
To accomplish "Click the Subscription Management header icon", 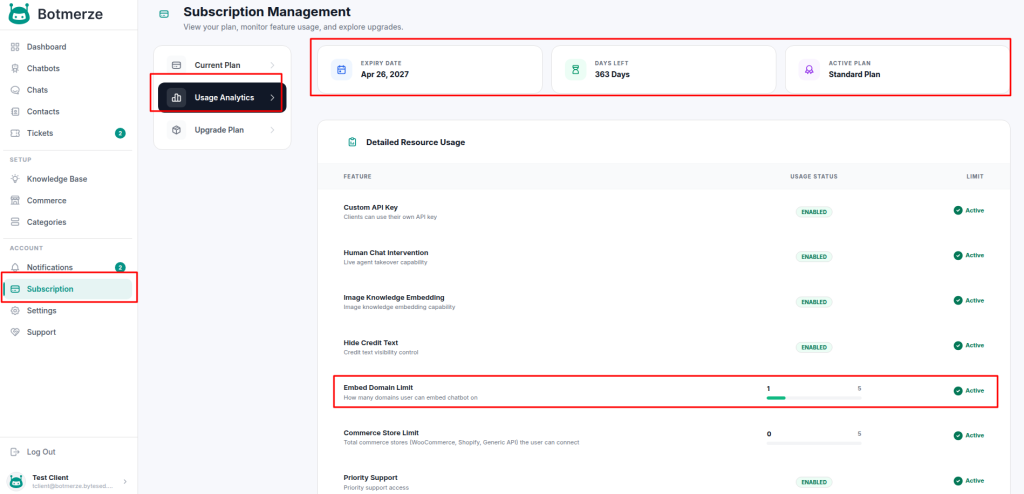I will (164, 13).
